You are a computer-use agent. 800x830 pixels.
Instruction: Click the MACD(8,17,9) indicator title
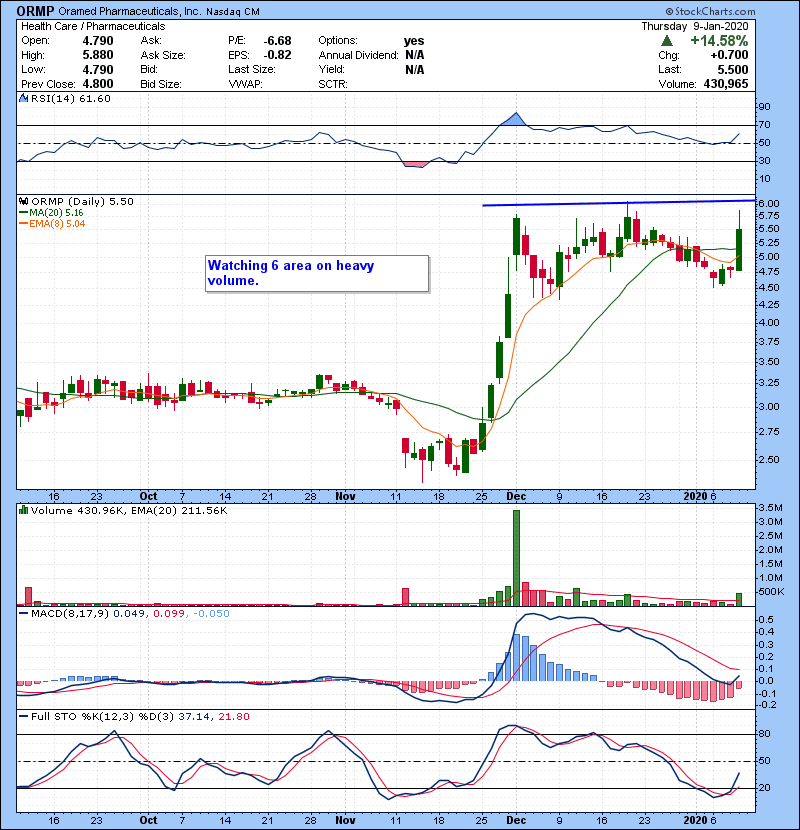point(70,614)
